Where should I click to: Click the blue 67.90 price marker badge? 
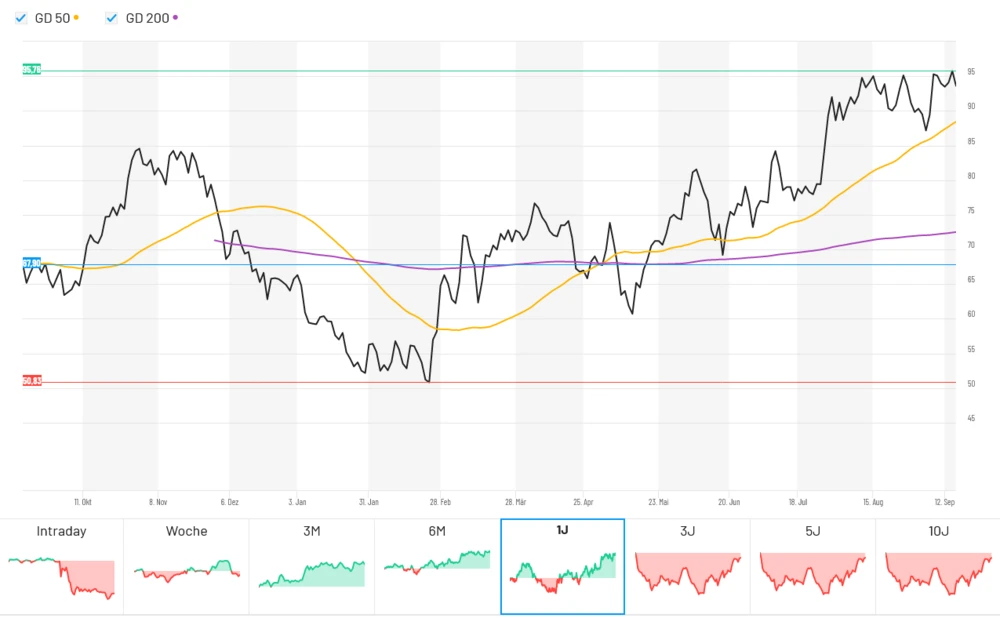coord(32,264)
